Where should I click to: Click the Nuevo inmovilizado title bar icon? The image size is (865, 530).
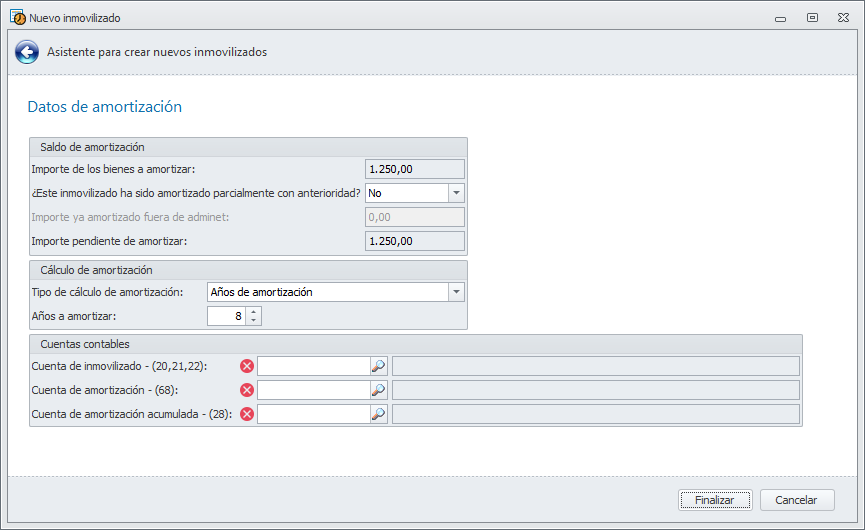[17, 17]
